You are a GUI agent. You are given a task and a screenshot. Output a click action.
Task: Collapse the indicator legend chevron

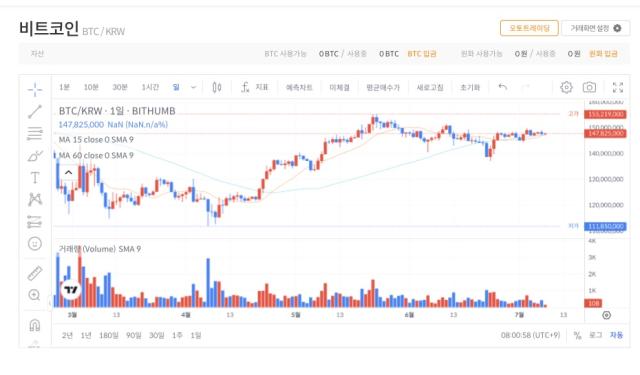point(69,173)
